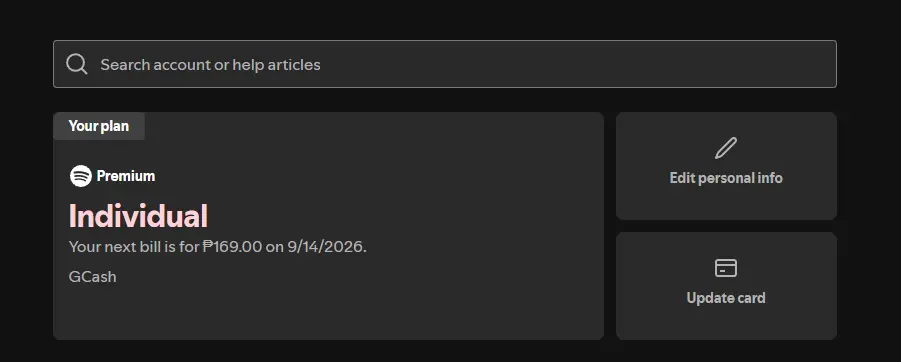Click the right end of the search bar

pyautogui.click(x=816, y=64)
